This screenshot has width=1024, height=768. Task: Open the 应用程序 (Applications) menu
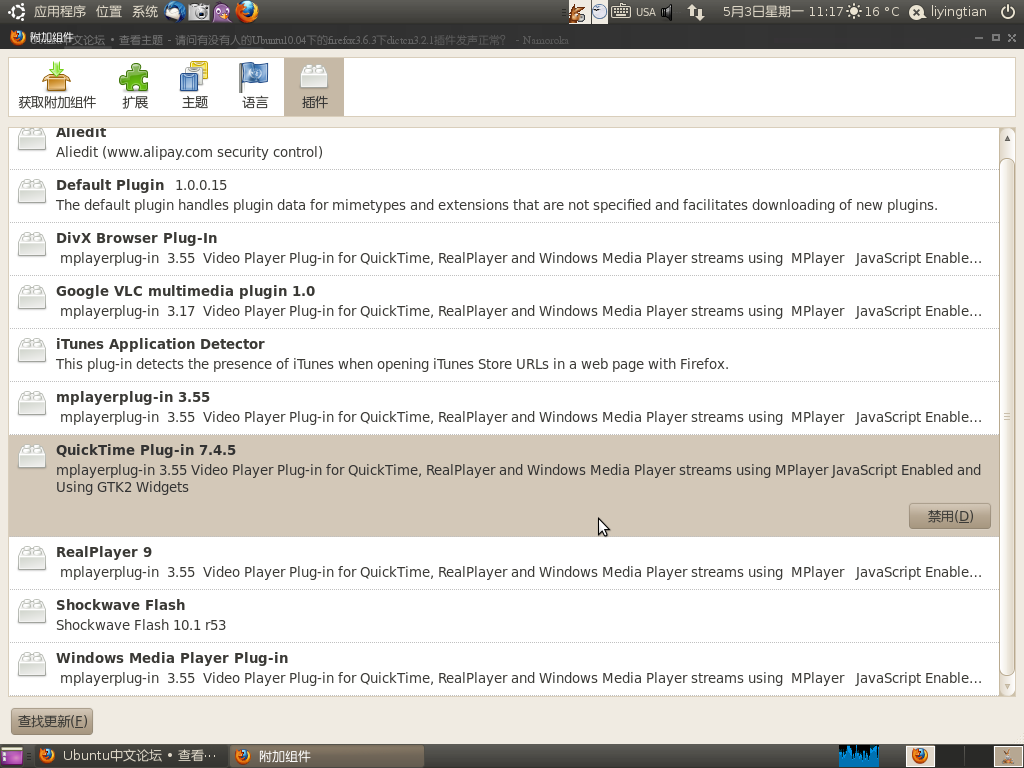click(59, 11)
